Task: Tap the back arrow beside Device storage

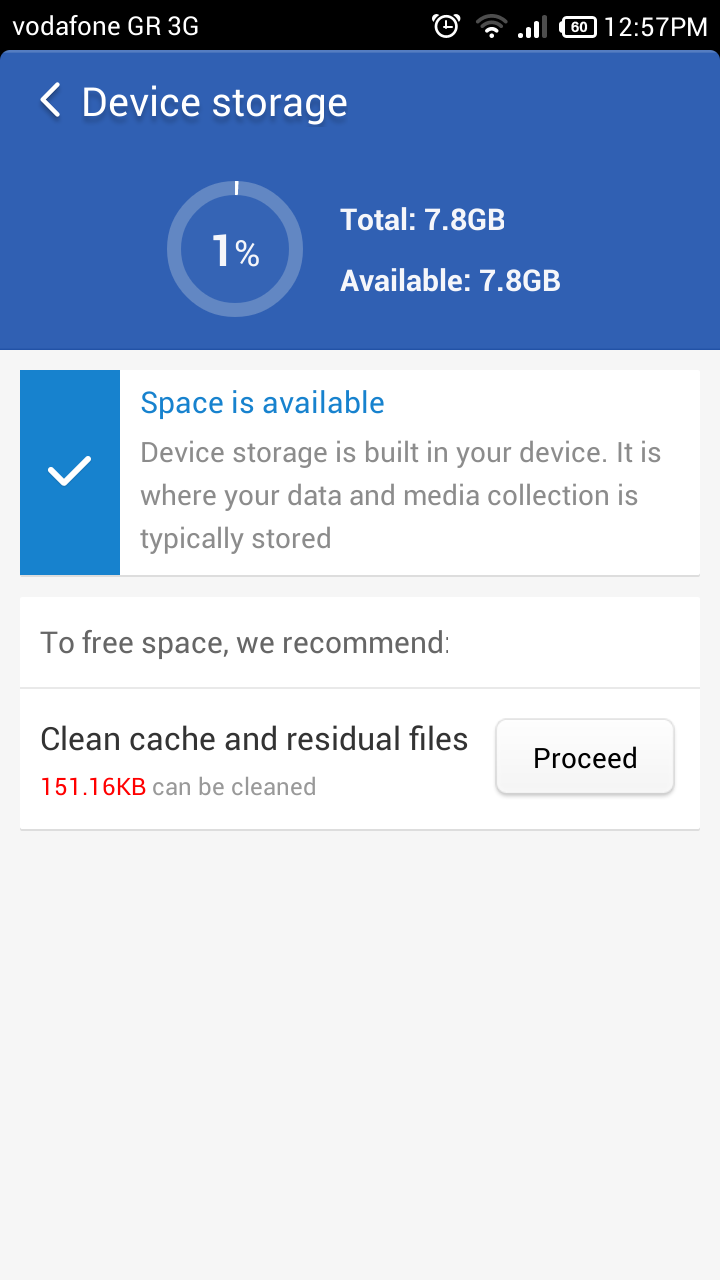Action: tap(50, 101)
